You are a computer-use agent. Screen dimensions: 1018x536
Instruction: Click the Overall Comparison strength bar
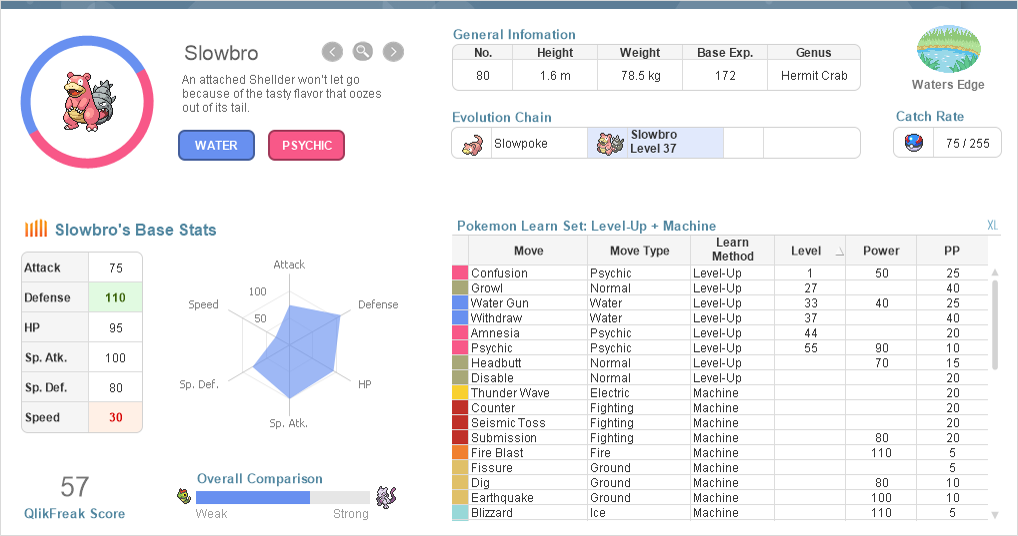[x=283, y=497]
